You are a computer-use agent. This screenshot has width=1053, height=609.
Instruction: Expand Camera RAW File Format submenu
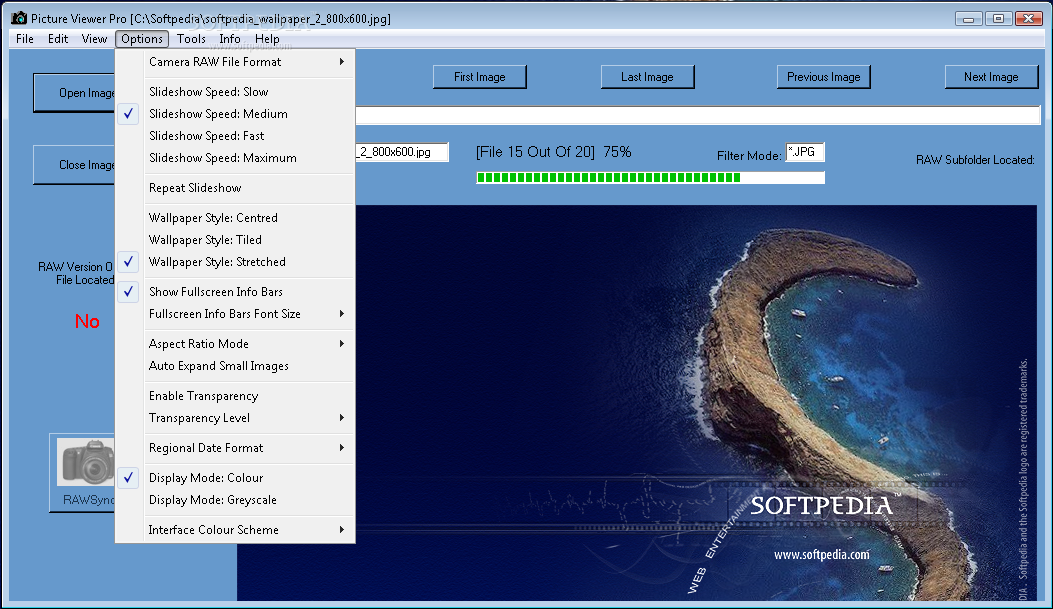click(x=235, y=62)
